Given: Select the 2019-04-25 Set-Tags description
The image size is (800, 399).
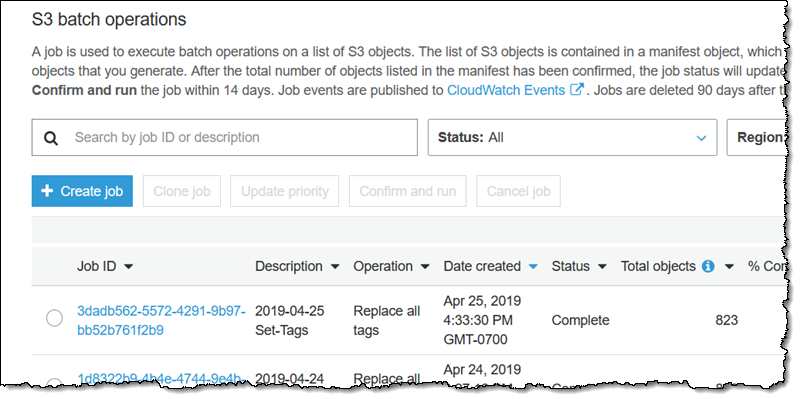Looking at the screenshot, I should 289,320.
